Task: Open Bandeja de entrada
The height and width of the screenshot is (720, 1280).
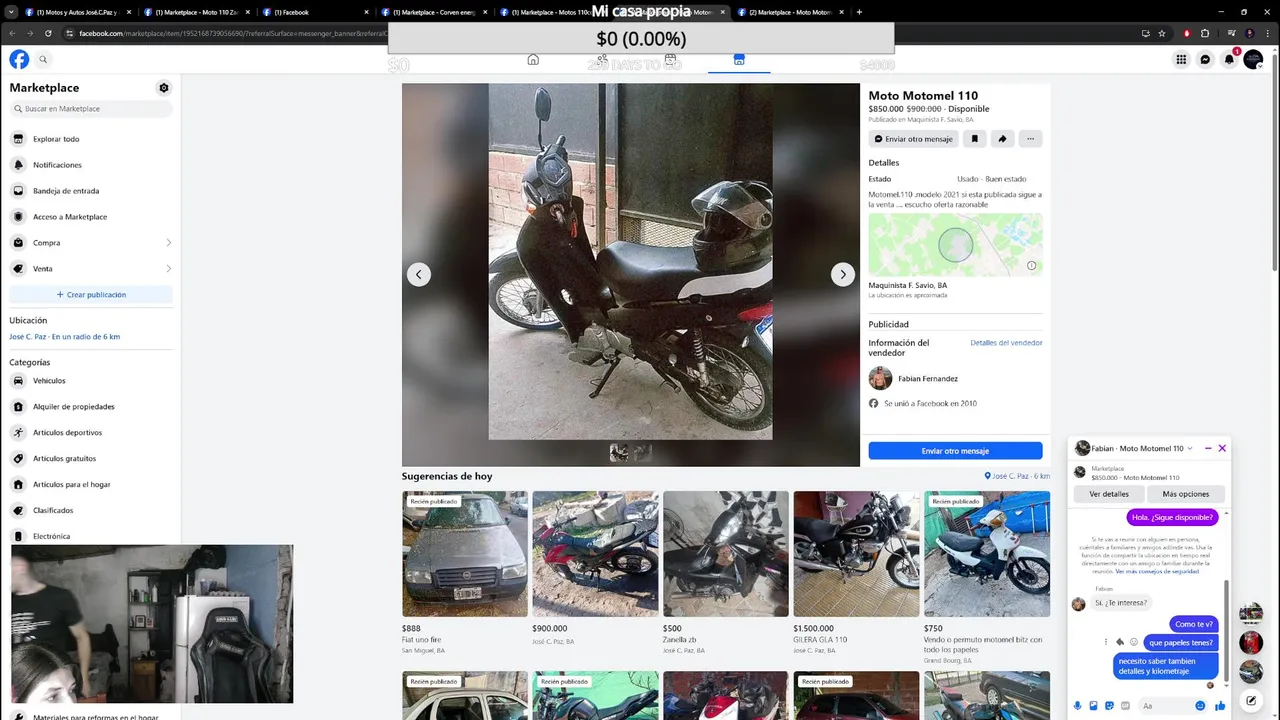Action: click(x=90, y=191)
